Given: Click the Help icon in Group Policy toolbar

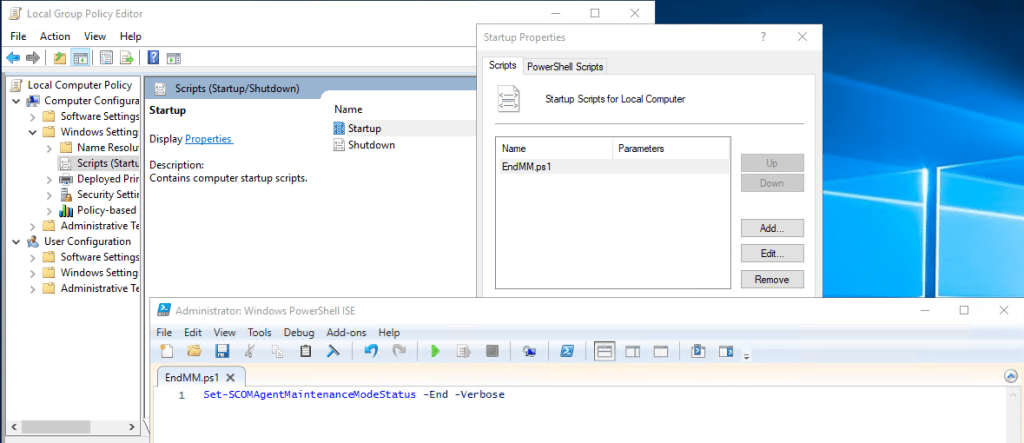Looking at the screenshot, I should (154, 58).
